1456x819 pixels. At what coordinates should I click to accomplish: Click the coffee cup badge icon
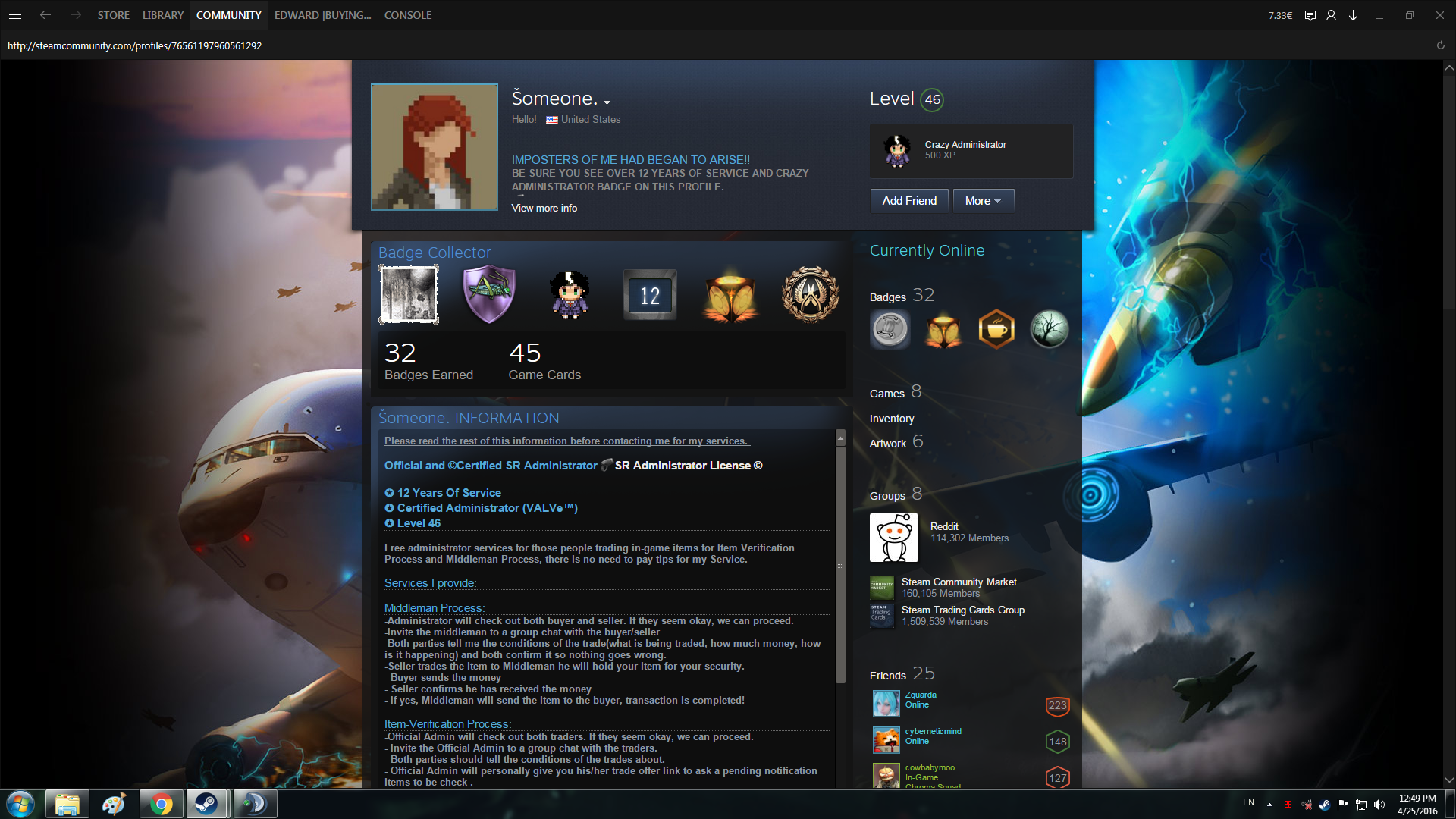click(996, 329)
